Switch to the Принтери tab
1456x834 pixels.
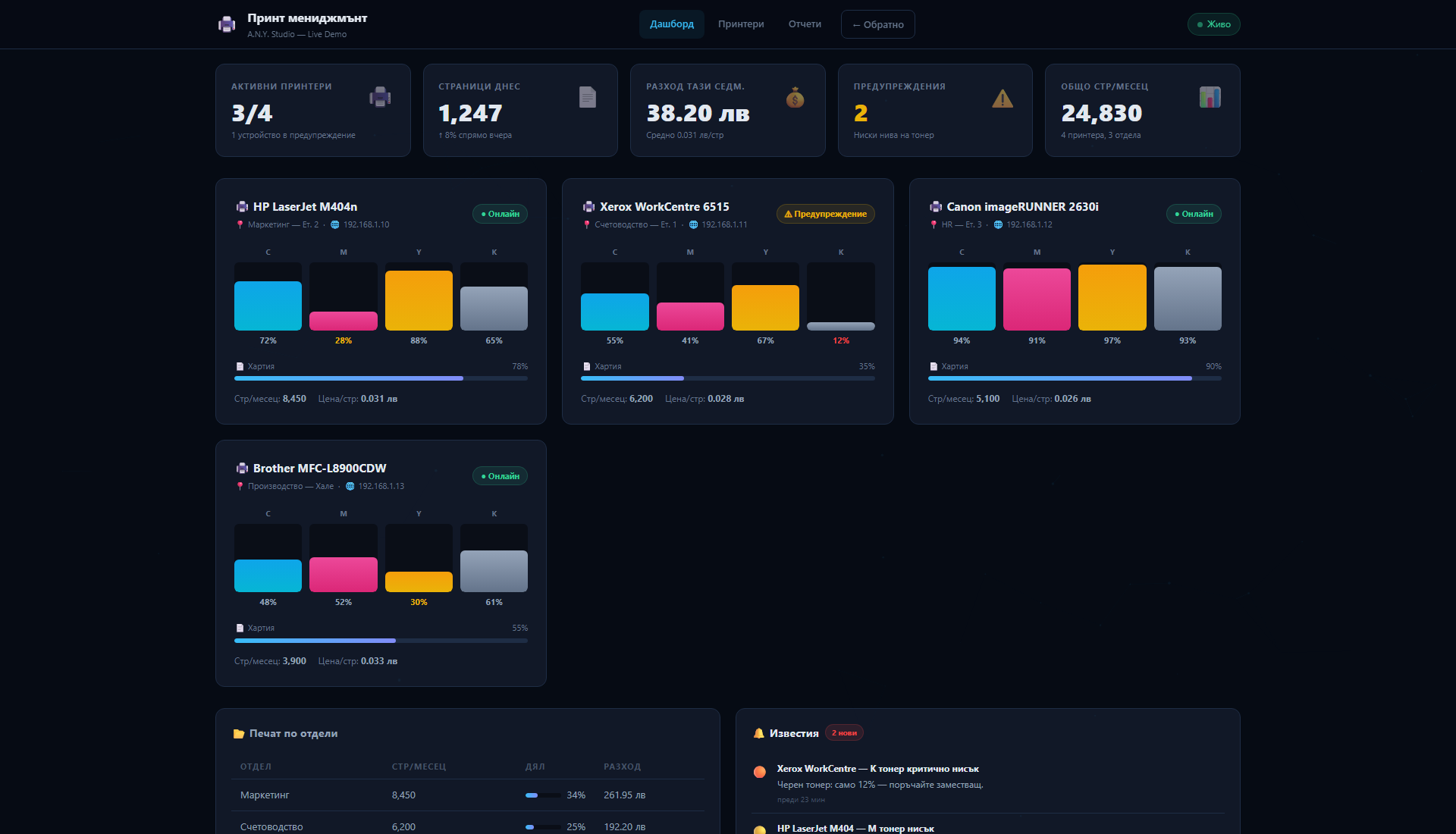741,24
